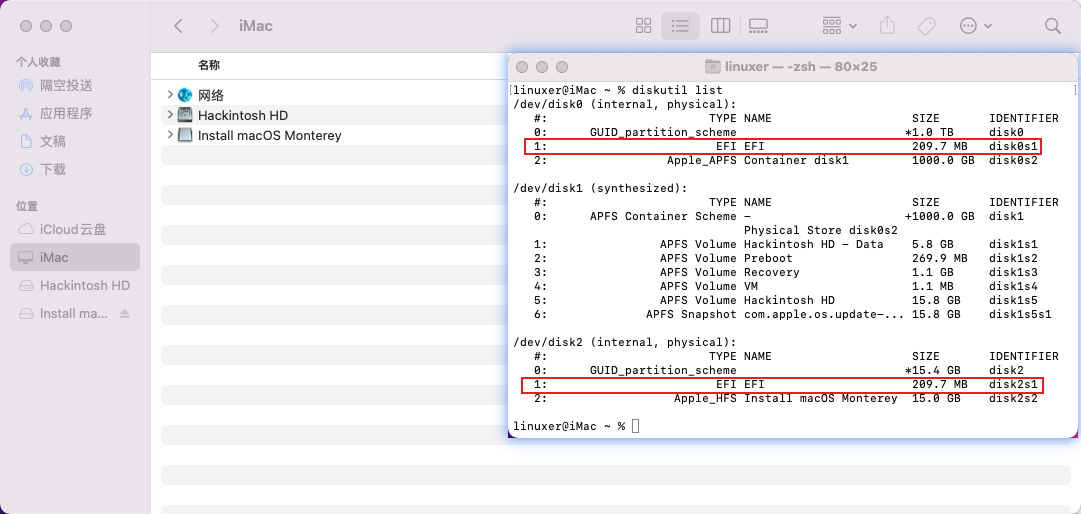Switch Finder to gallery view

tap(758, 26)
